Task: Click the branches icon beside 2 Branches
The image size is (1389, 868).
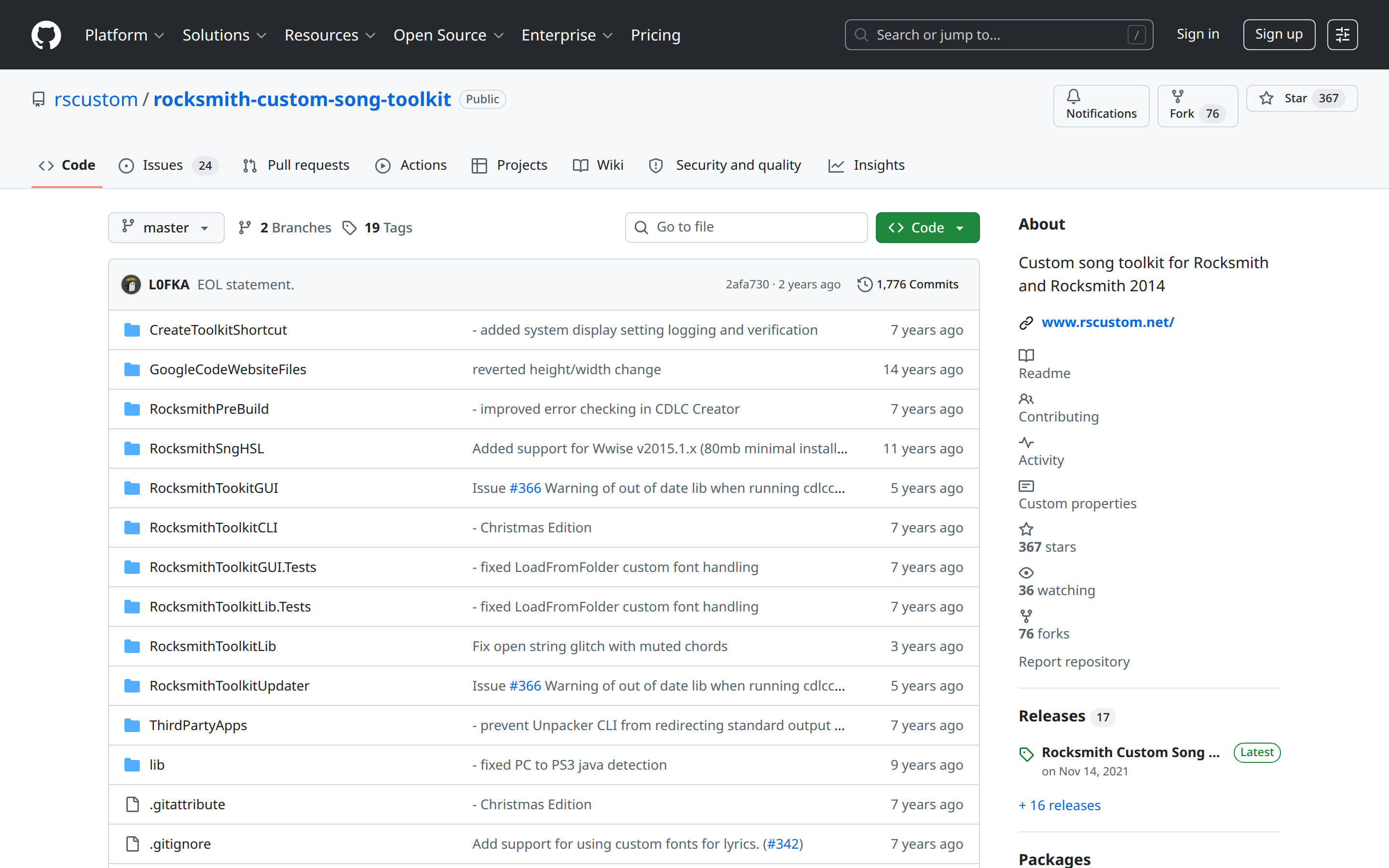Action: [x=245, y=228]
